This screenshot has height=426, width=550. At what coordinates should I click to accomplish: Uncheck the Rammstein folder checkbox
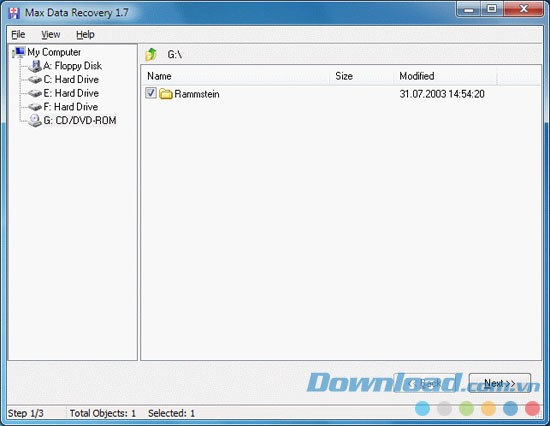(x=151, y=93)
